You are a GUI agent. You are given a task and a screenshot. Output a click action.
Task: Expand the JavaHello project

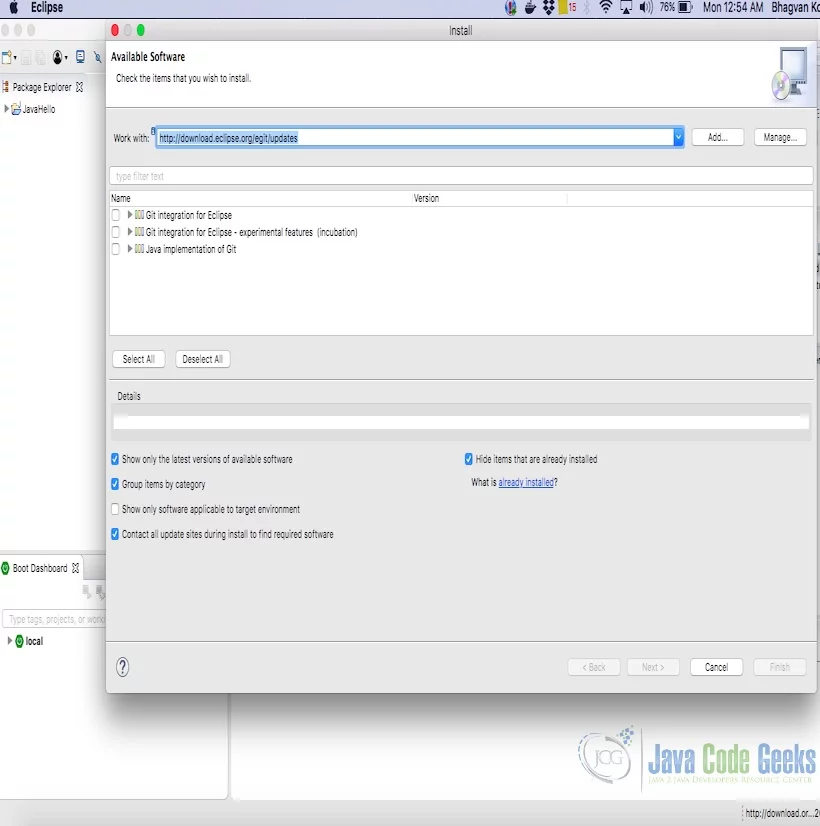[6, 109]
